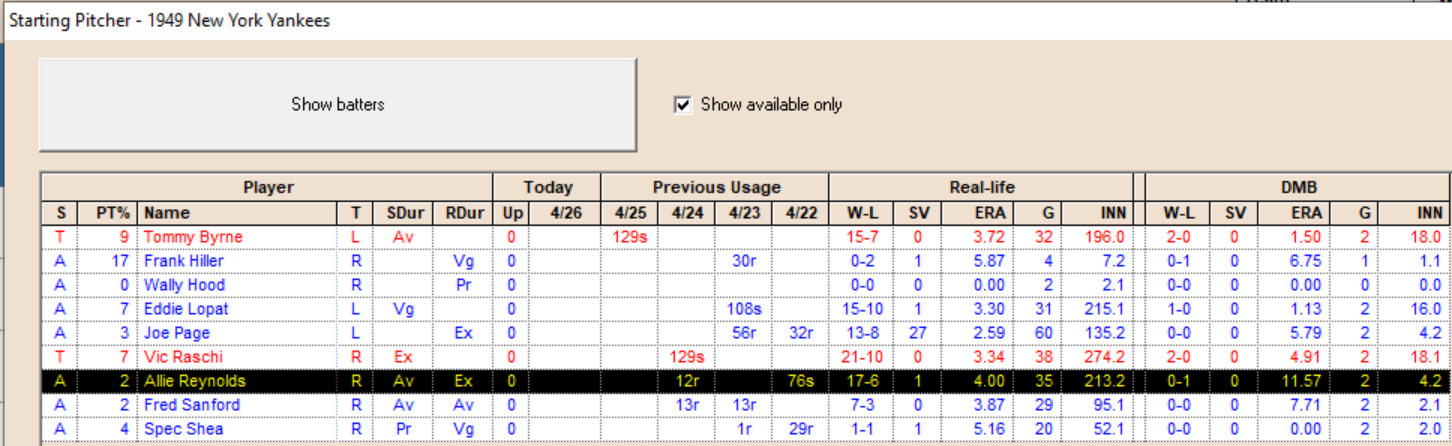
Task: Click the Previous Usage group header
Action: [716, 187]
